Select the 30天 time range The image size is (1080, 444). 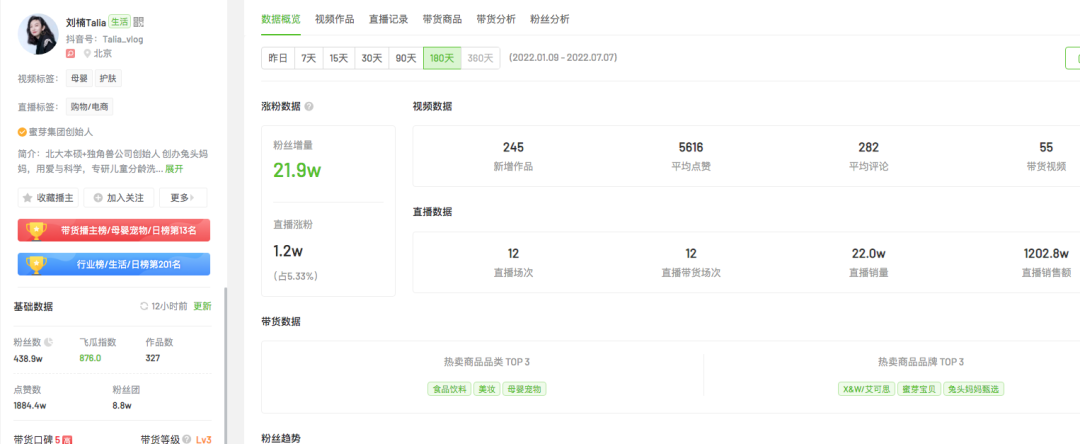tap(372, 58)
